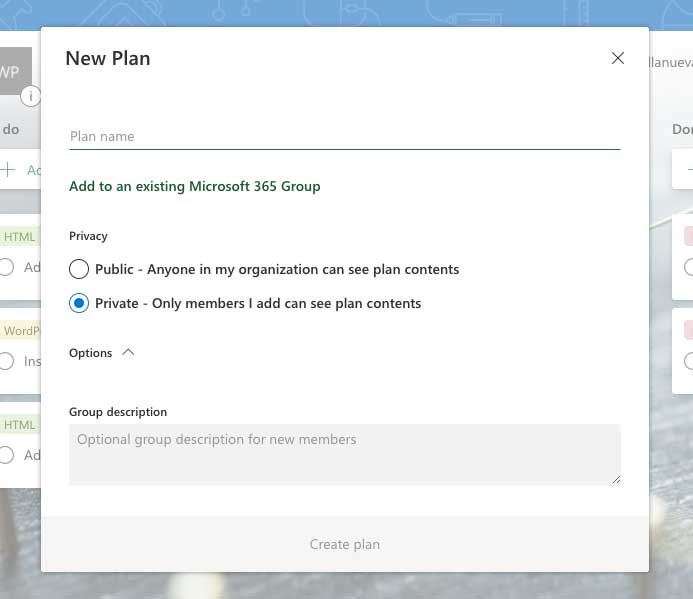
Task: Click the Create plan button
Action: [344, 545]
